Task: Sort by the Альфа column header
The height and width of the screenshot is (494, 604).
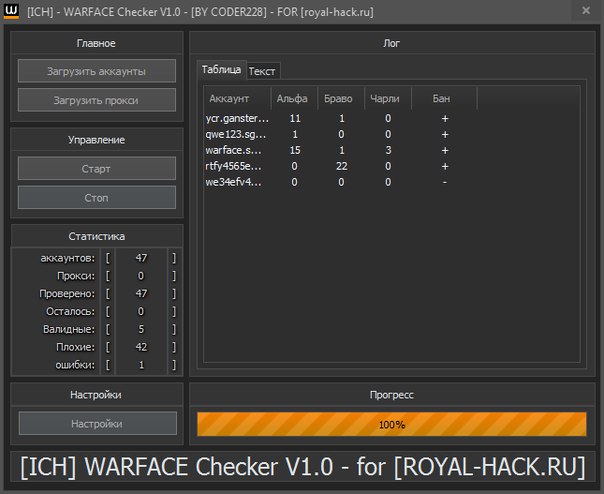Action: tap(294, 99)
